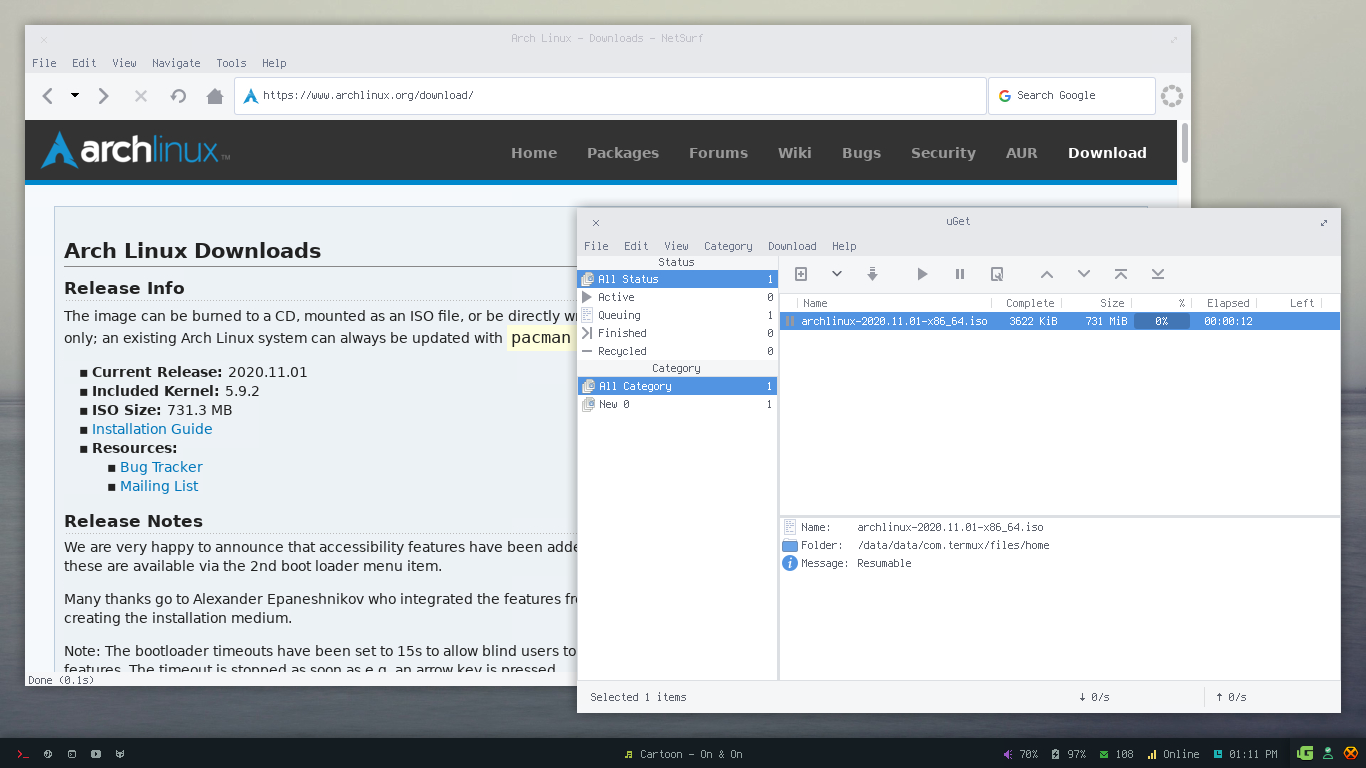Screen dimensions: 1366x768
Task: Open the Wiki link on Arch site
Action: pyautogui.click(x=795, y=153)
